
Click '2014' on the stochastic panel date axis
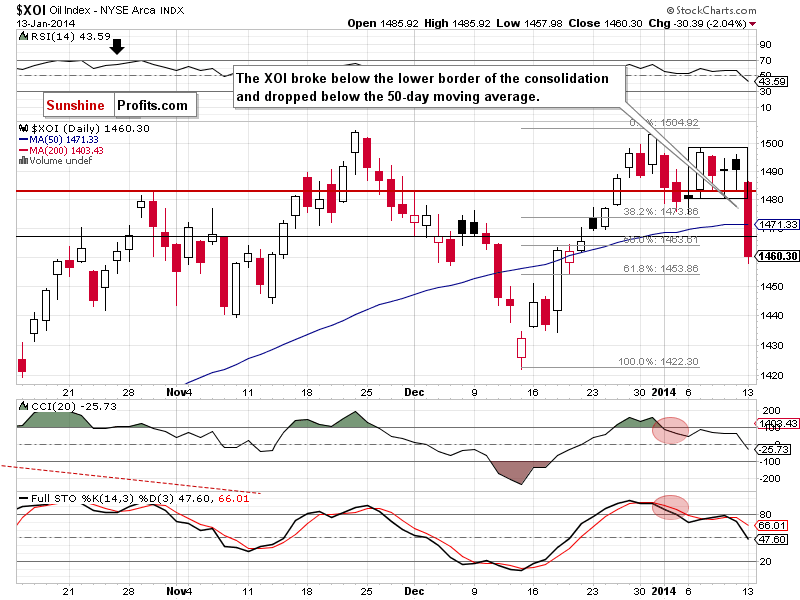[664, 591]
